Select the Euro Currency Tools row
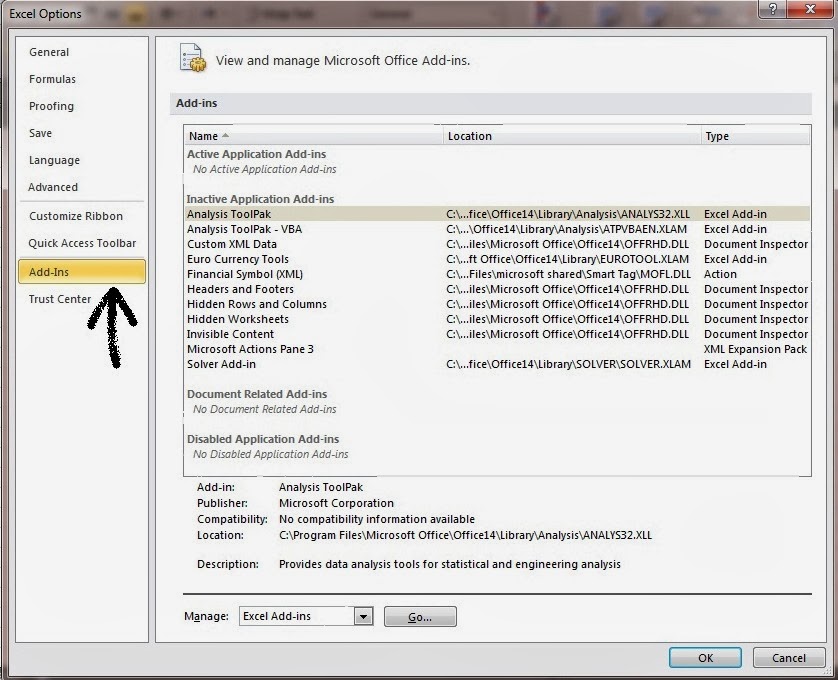 coord(497,259)
